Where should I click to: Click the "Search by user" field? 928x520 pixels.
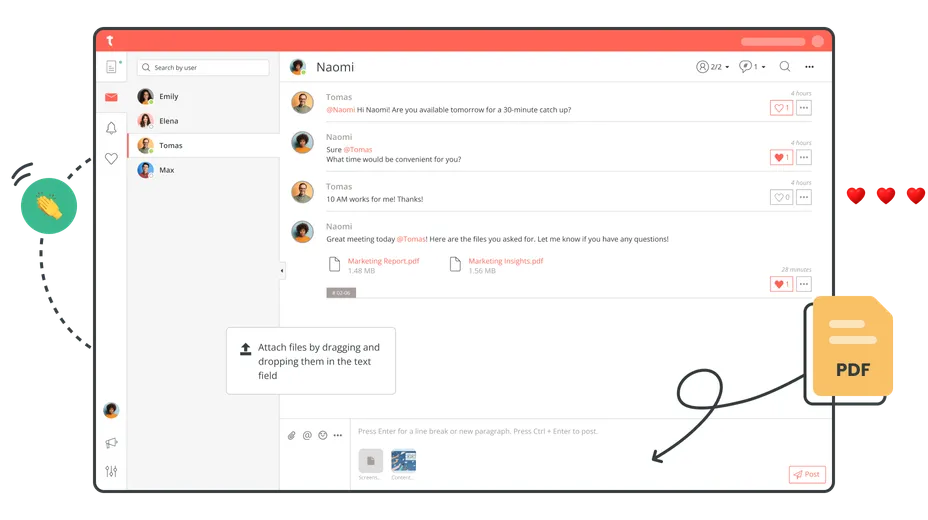pos(204,68)
